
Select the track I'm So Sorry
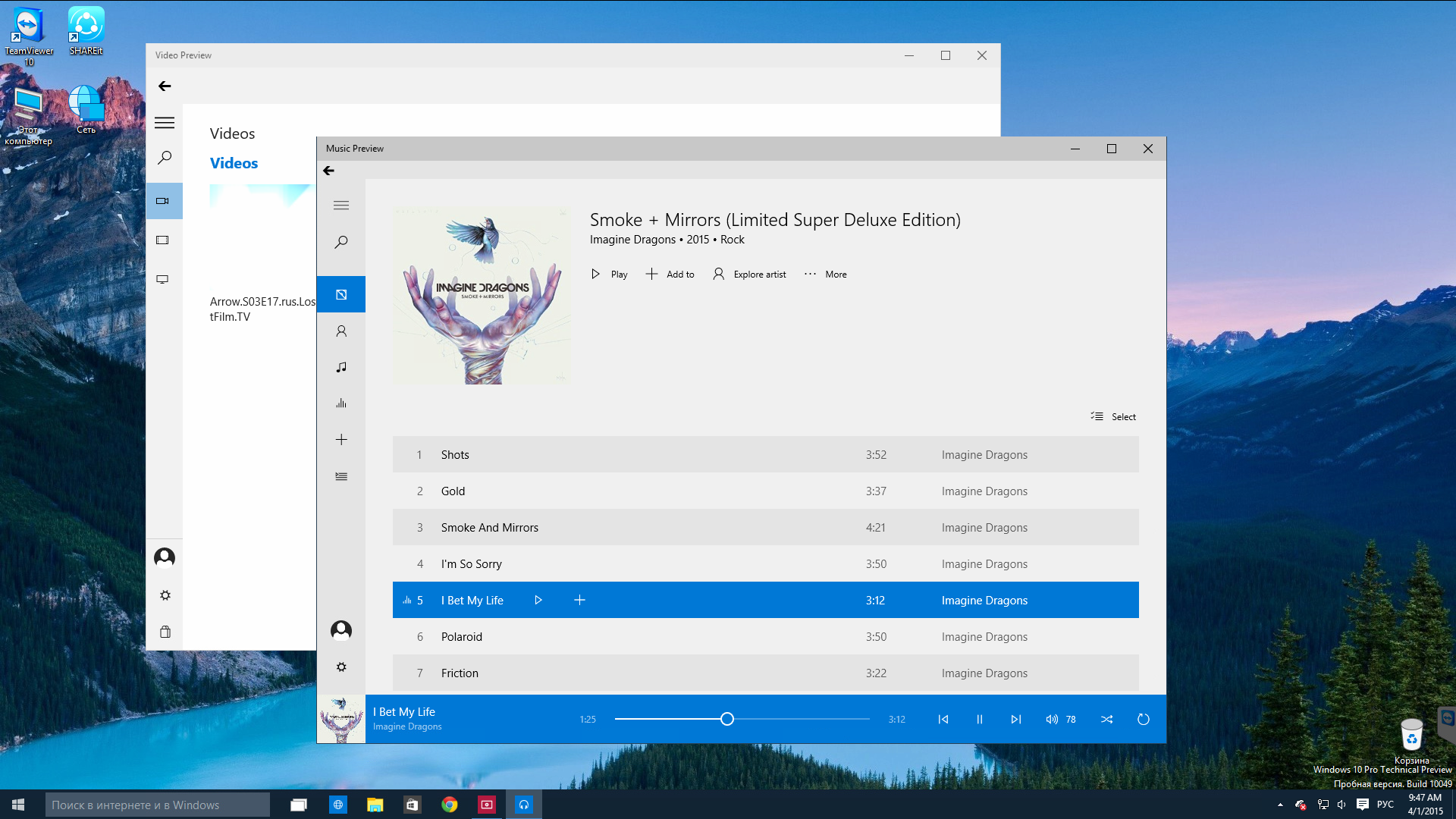point(766,564)
